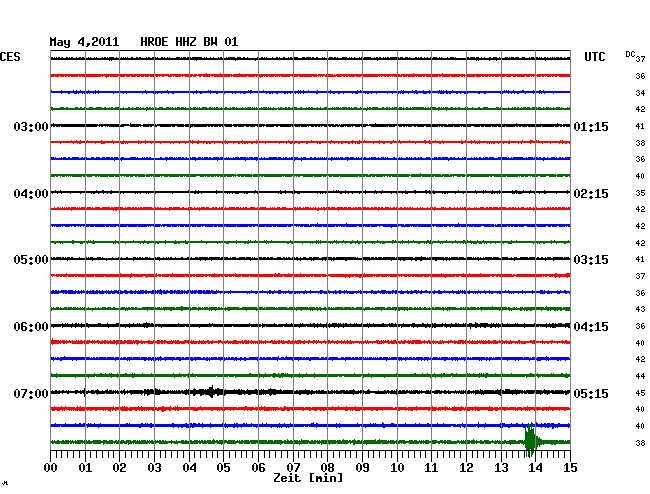This screenshot has width=650, height=494.
Task: Select the 06:00 local time label
Action: pyautogui.click(x=31, y=327)
